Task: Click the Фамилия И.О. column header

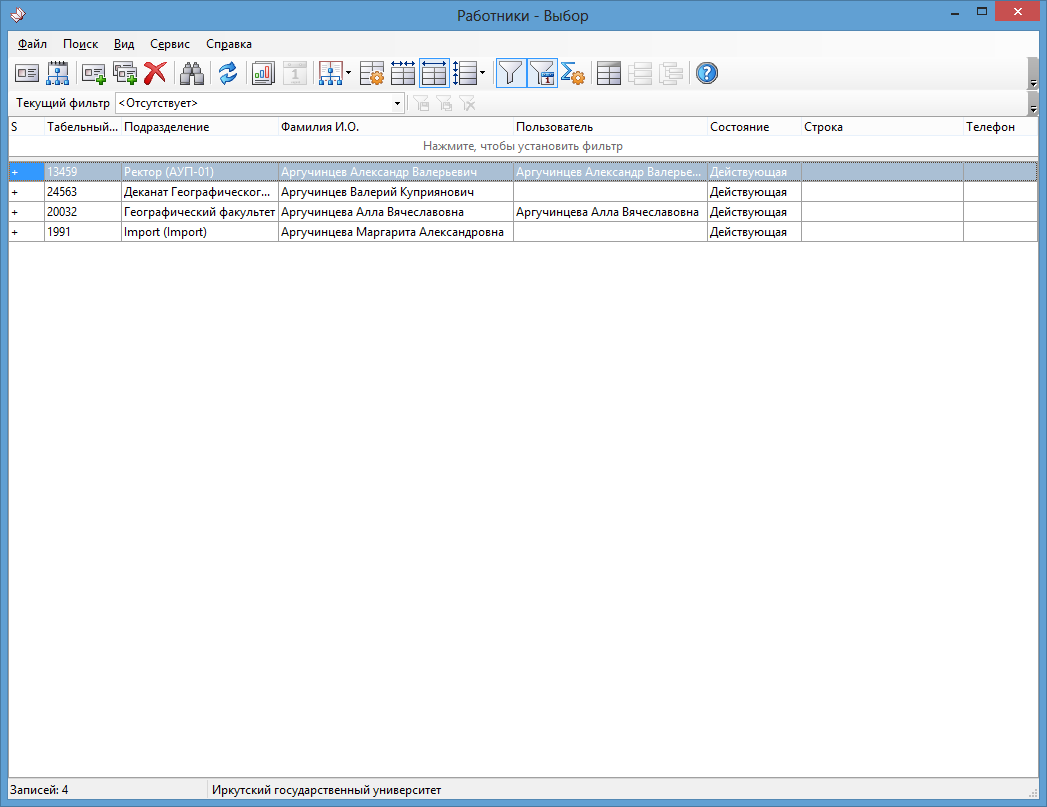Action: [x=395, y=127]
